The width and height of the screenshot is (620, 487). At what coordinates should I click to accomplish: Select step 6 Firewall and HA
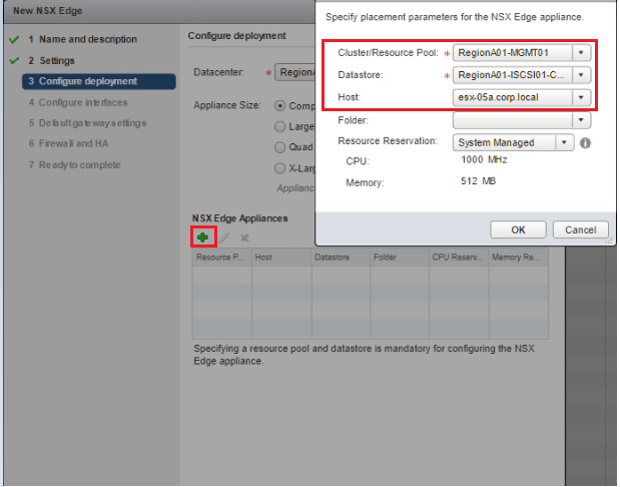(68, 143)
